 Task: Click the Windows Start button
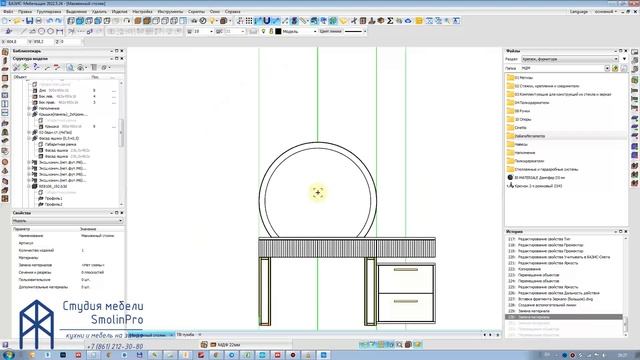click(x=9, y=355)
